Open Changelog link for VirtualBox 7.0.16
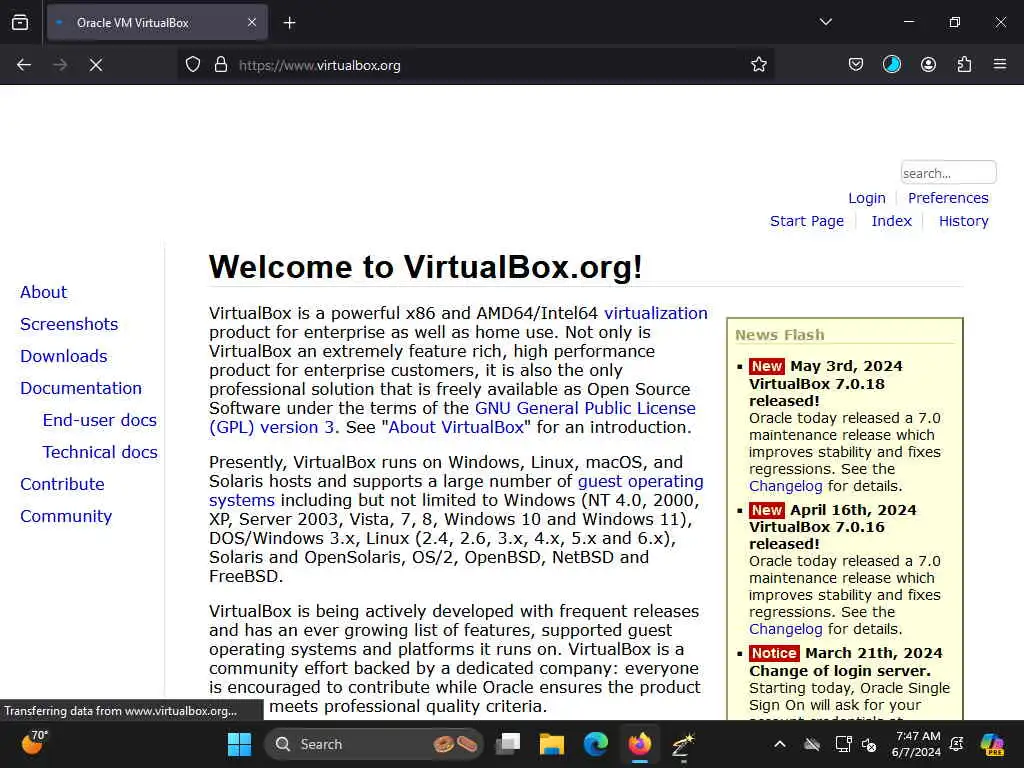 pos(786,630)
